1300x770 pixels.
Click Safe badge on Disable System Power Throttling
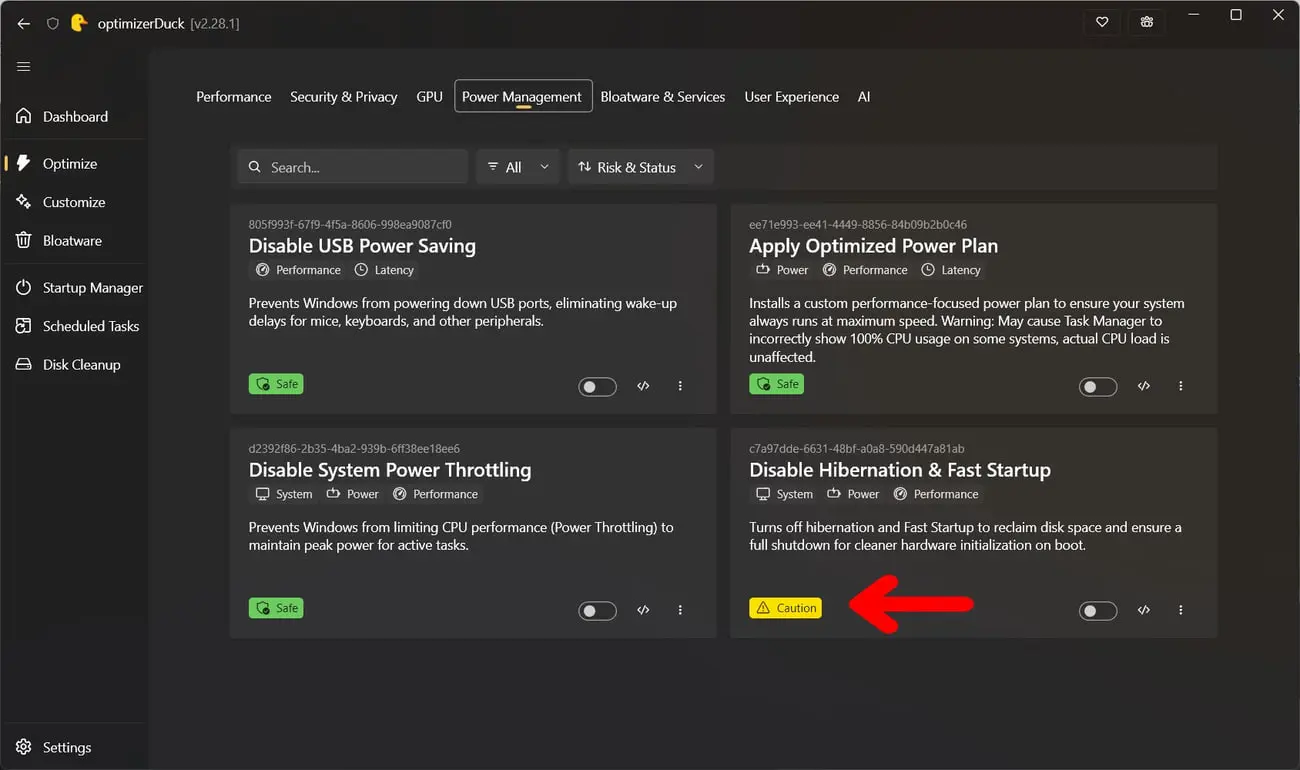click(276, 608)
